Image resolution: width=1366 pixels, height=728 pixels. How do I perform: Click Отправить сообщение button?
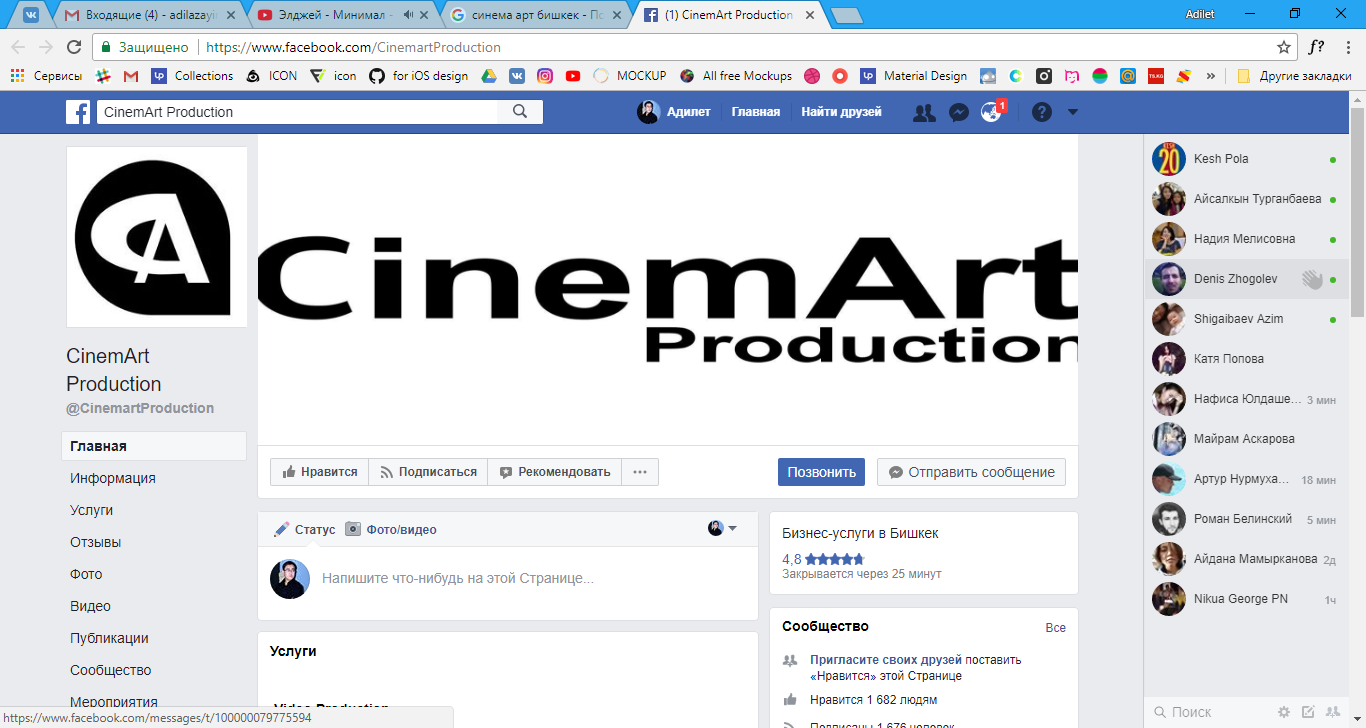pyautogui.click(x=971, y=472)
